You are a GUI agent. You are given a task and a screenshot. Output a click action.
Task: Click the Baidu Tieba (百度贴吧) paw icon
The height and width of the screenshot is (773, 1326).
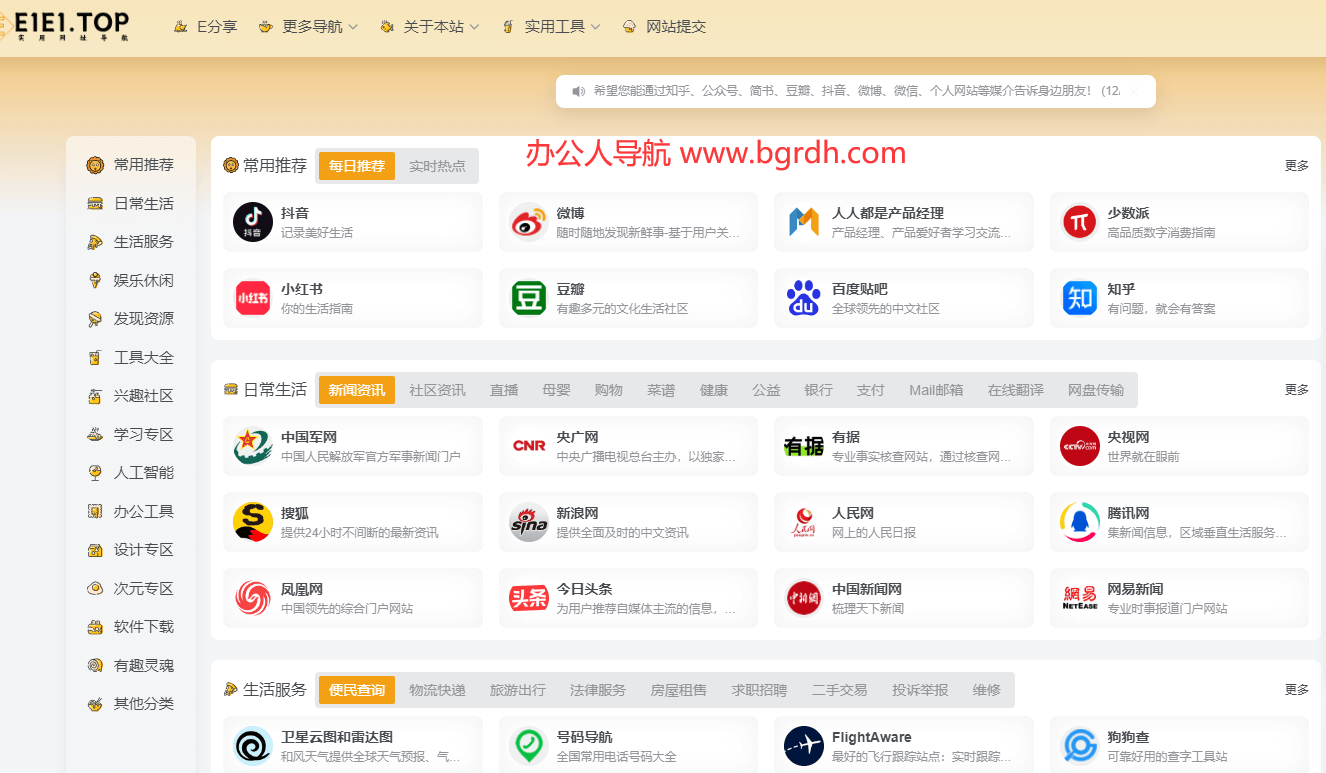(x=803, y=298)
